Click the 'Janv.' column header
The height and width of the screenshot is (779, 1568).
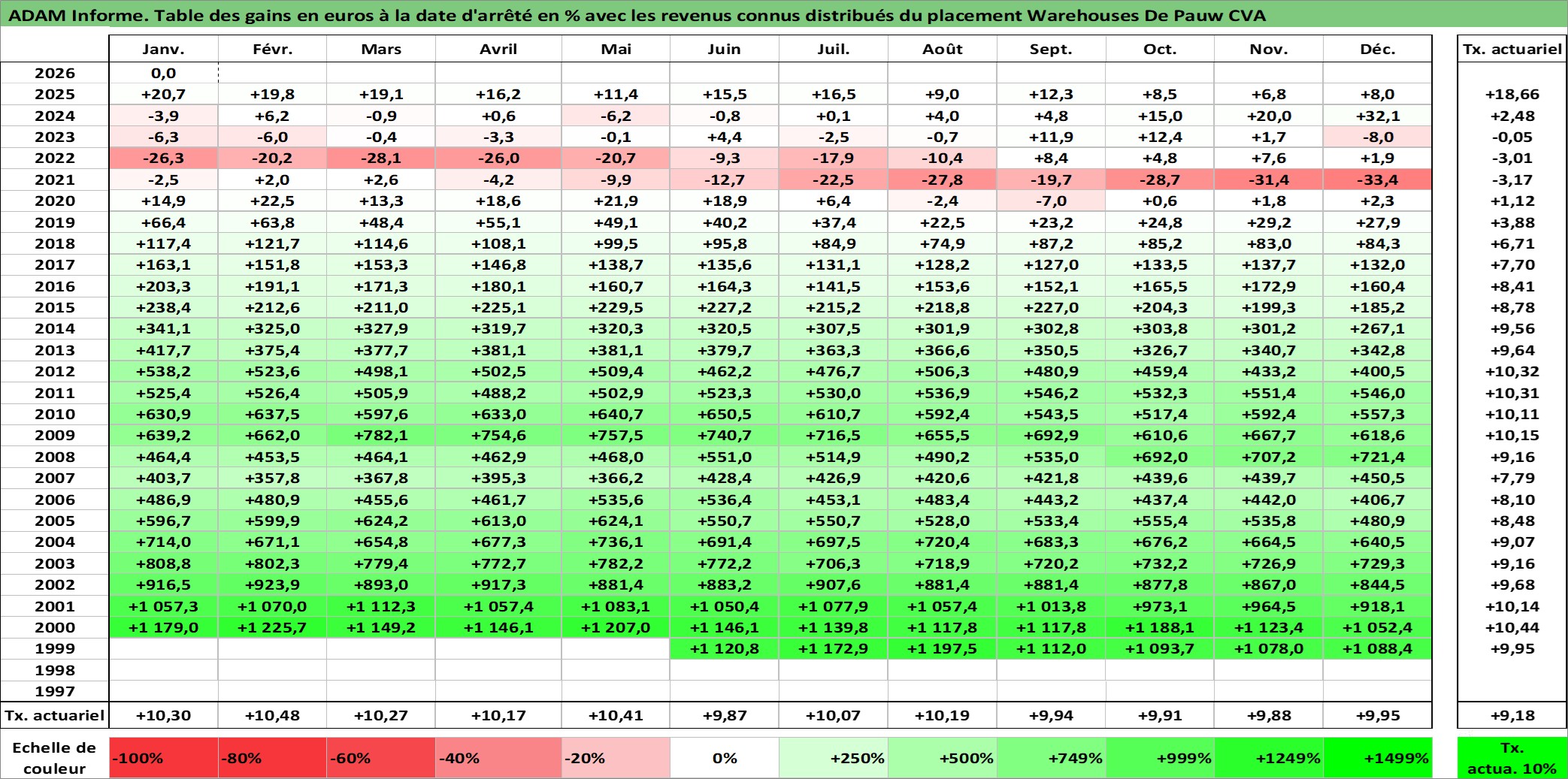[164, 49]
